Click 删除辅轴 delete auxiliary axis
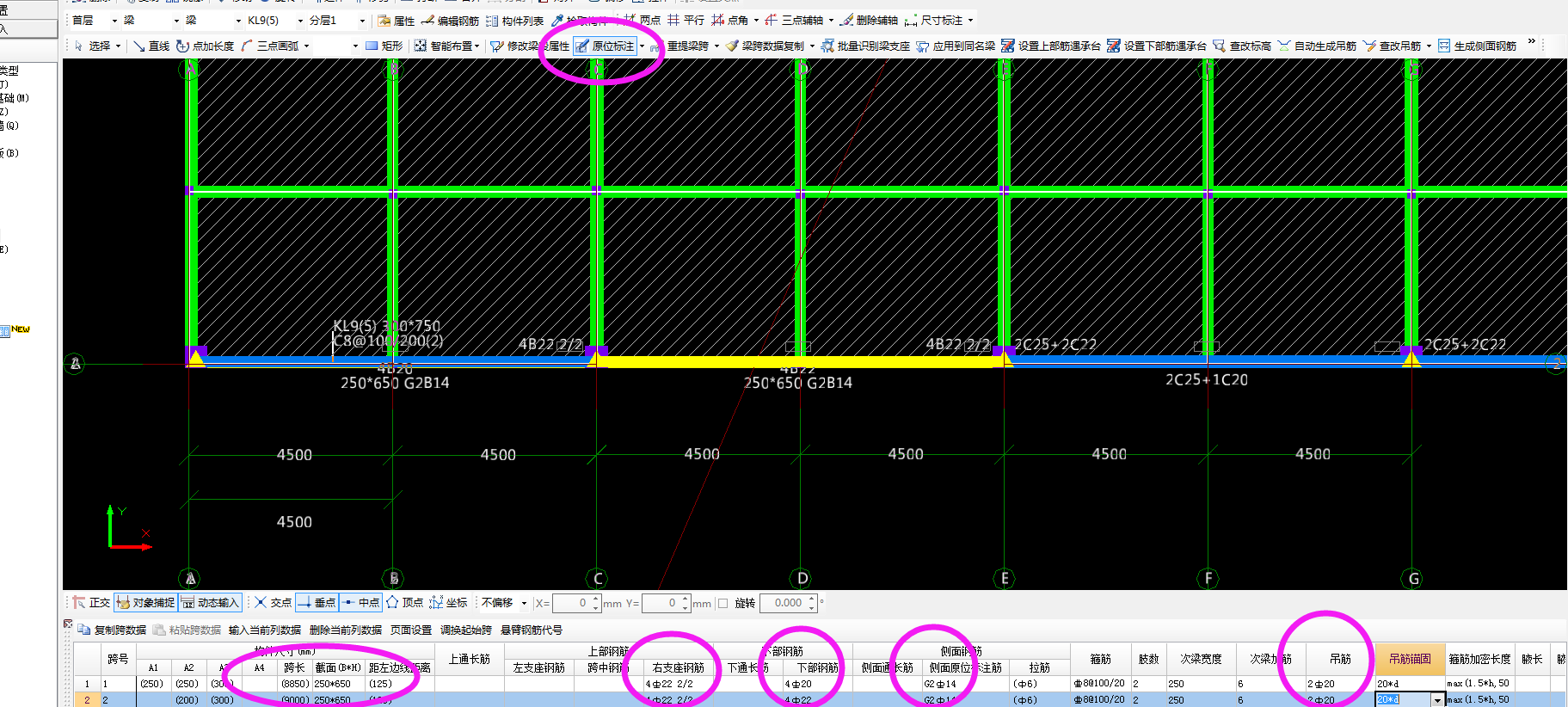Viewport: 1568px width, 707px height. [x=870, y=20]
